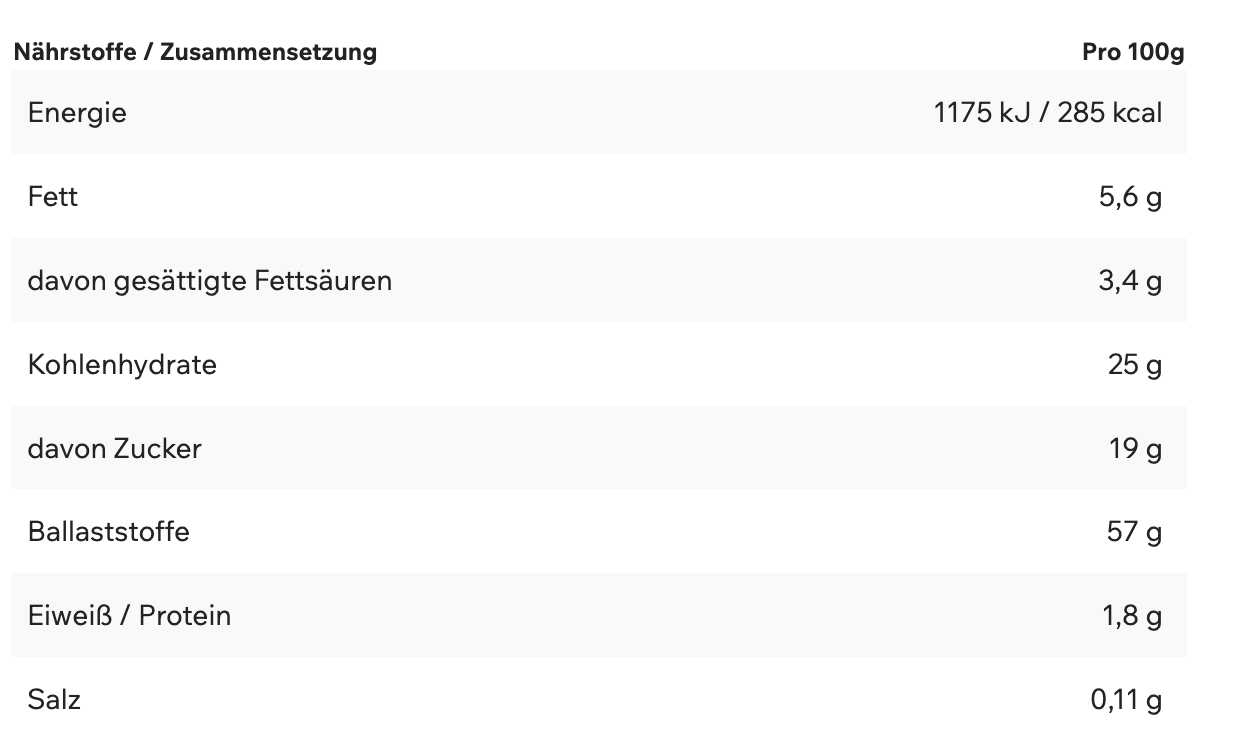Click 'davon gesättigte Fettsäuren' label
This screenshot has width=1256, height=750.
[x=210, y=281]
